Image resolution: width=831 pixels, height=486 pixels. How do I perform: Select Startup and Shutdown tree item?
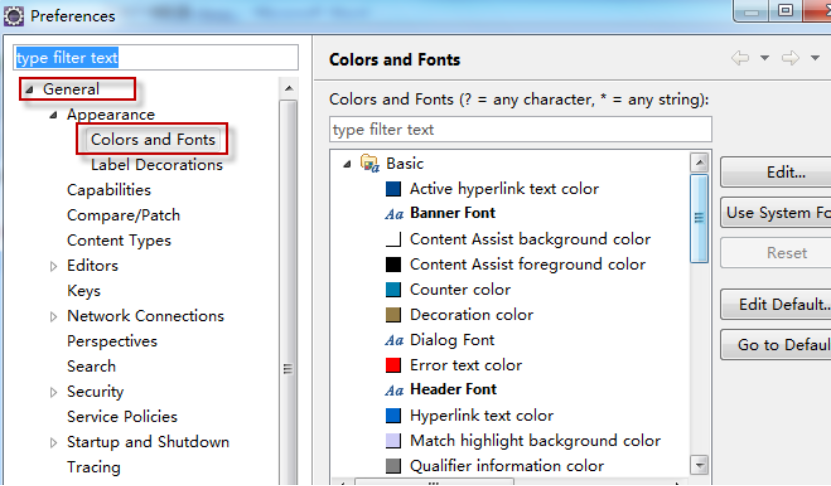(148, 442)
